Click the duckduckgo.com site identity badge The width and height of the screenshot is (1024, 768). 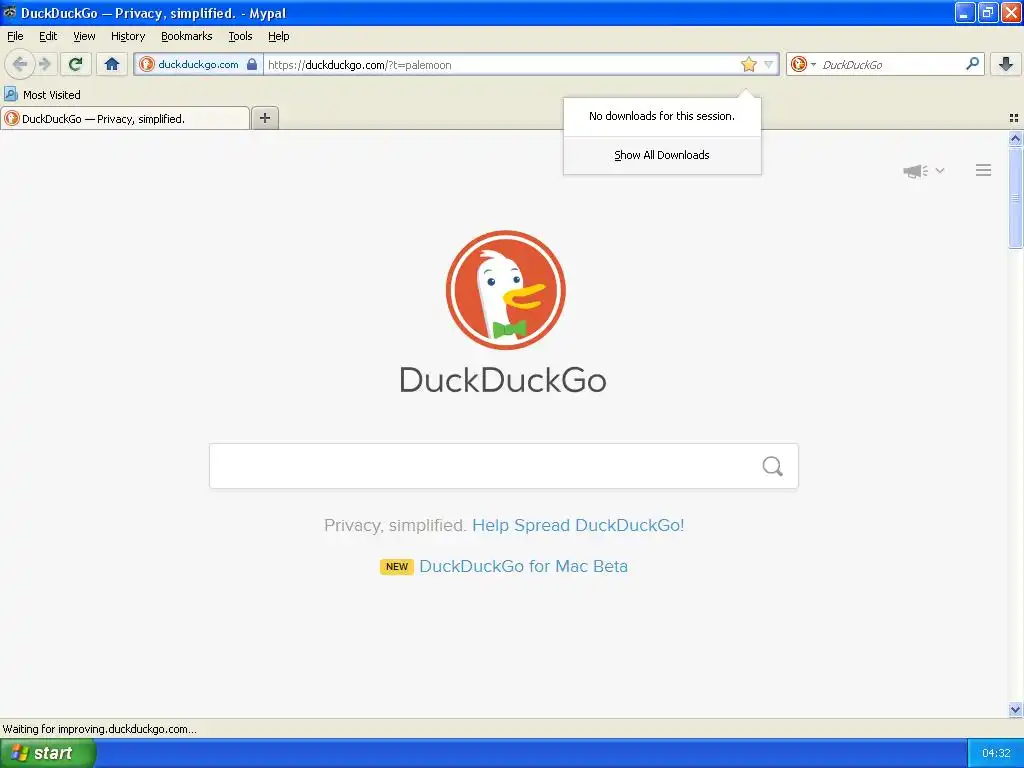tap(198, 65)
